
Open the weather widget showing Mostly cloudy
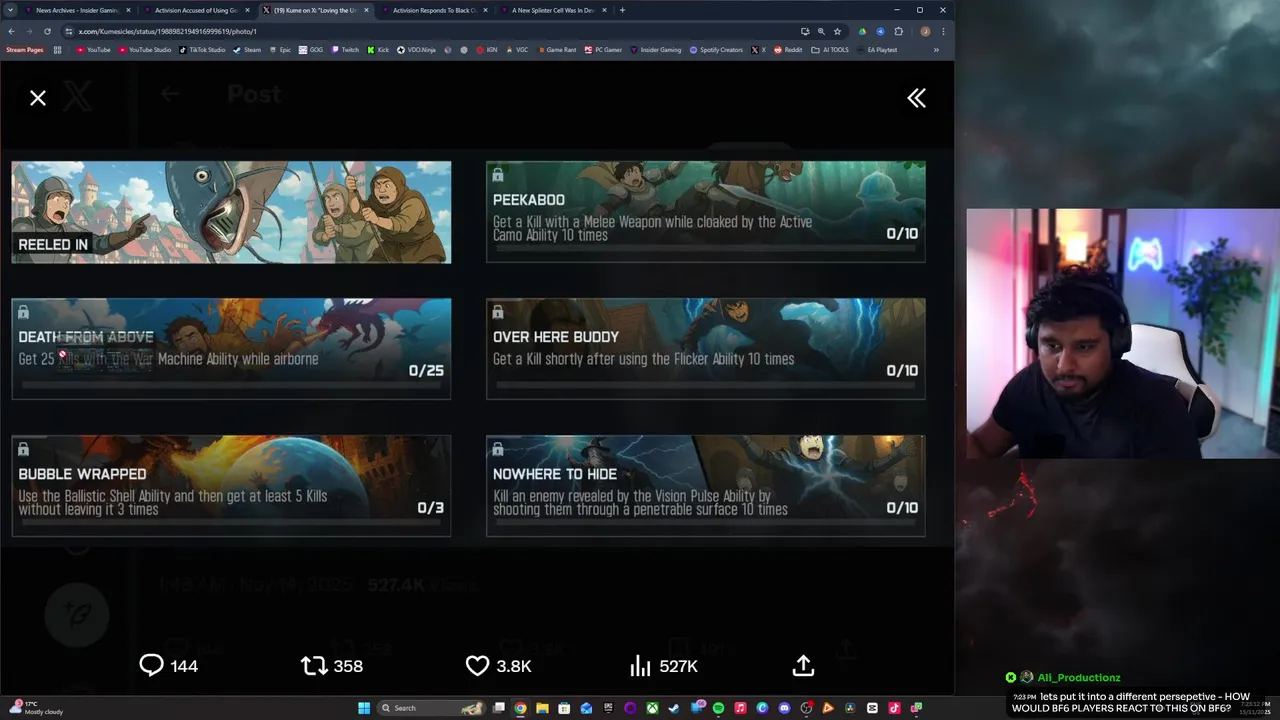coord(35,708)
